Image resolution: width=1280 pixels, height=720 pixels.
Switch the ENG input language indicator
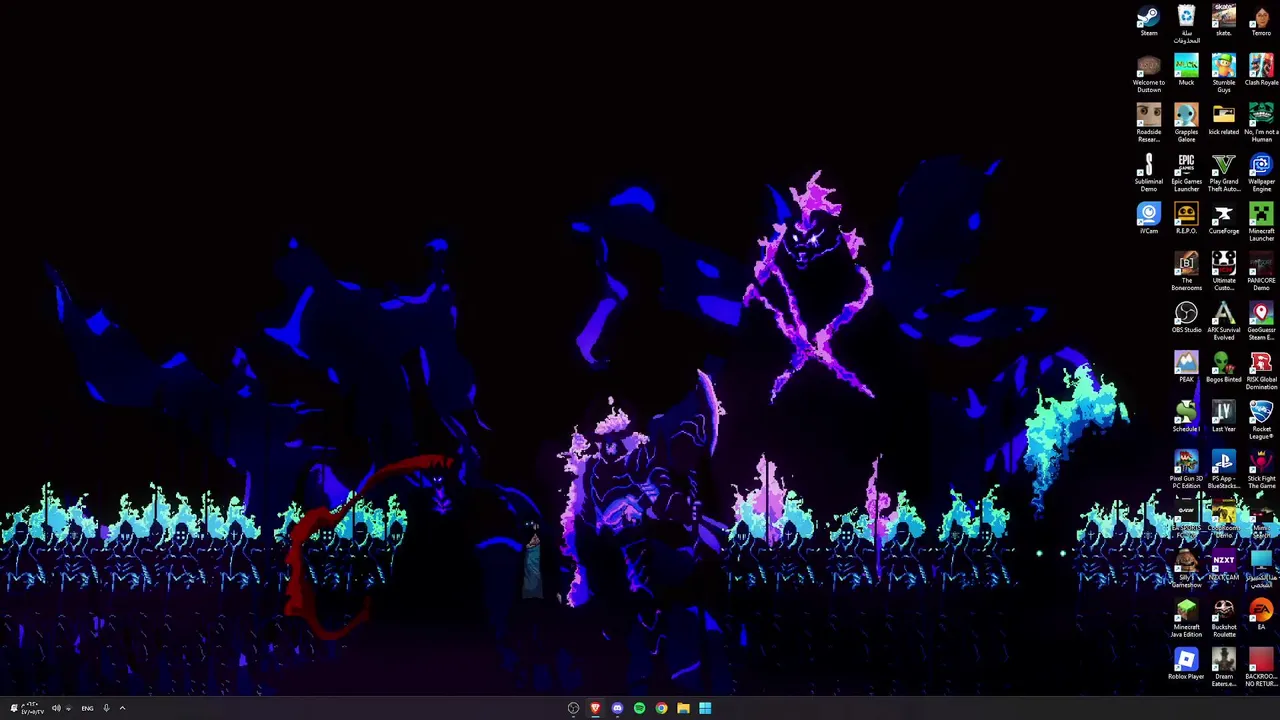point(87,708)
